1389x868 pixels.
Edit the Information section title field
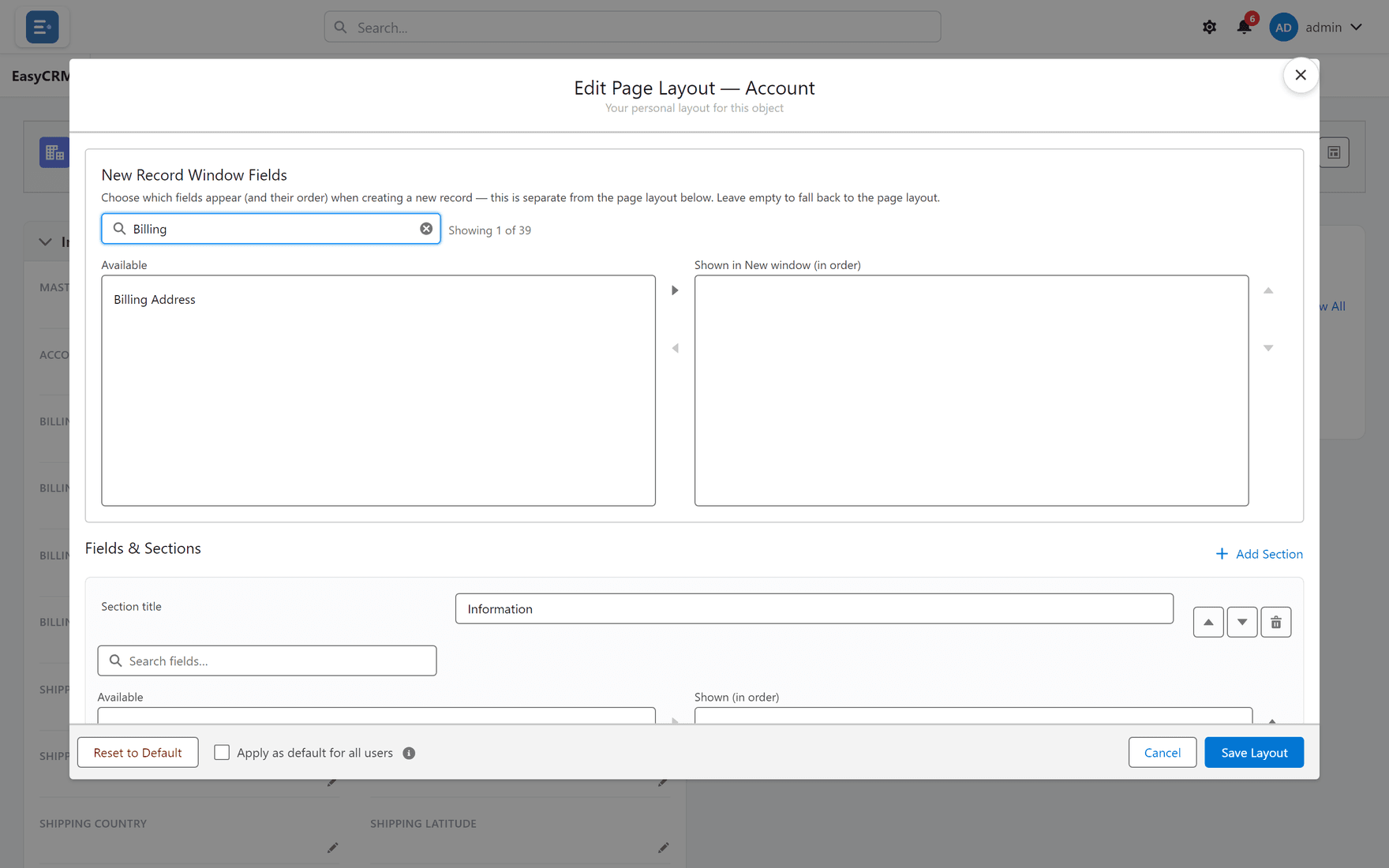[814, 608]
